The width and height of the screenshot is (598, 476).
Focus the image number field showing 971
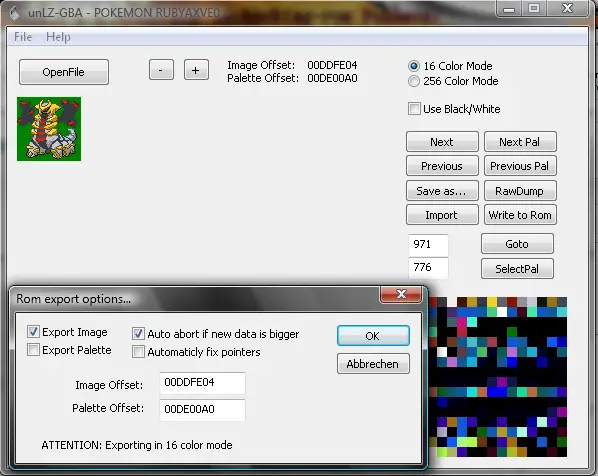pyautogui.click(x=428, y=245)
